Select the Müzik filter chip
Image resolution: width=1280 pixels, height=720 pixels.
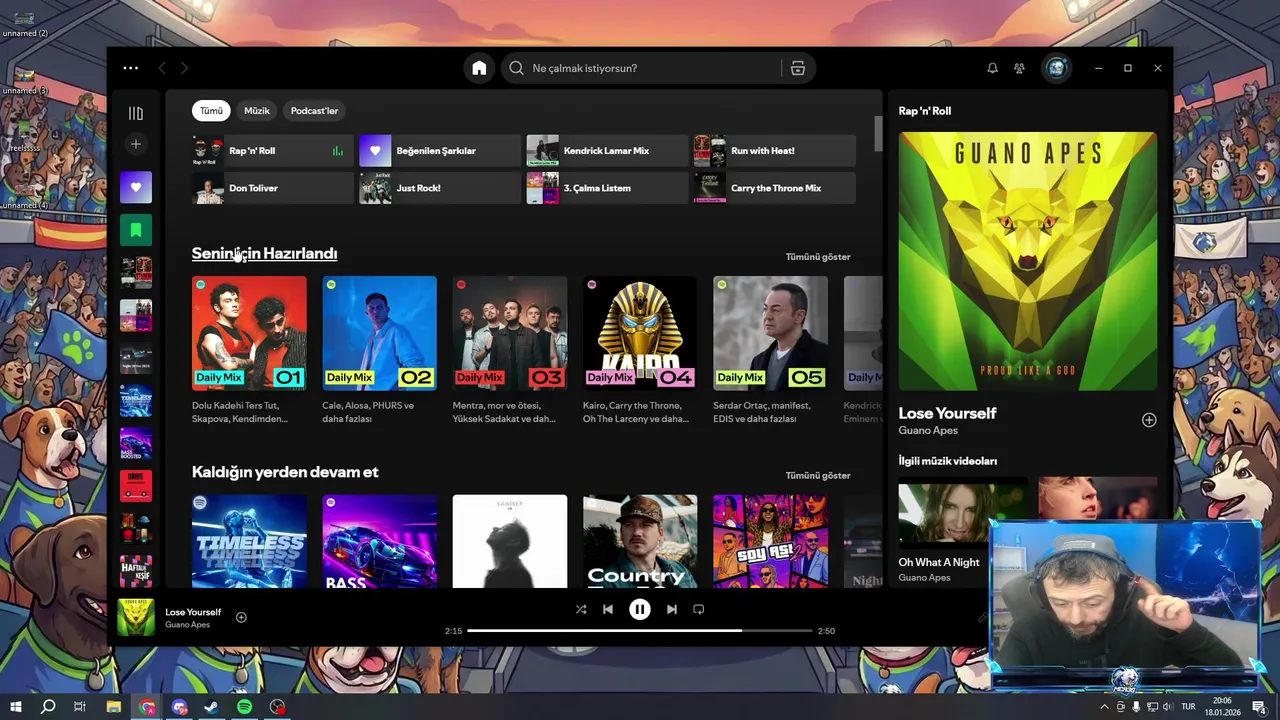(x=257, y=111)
